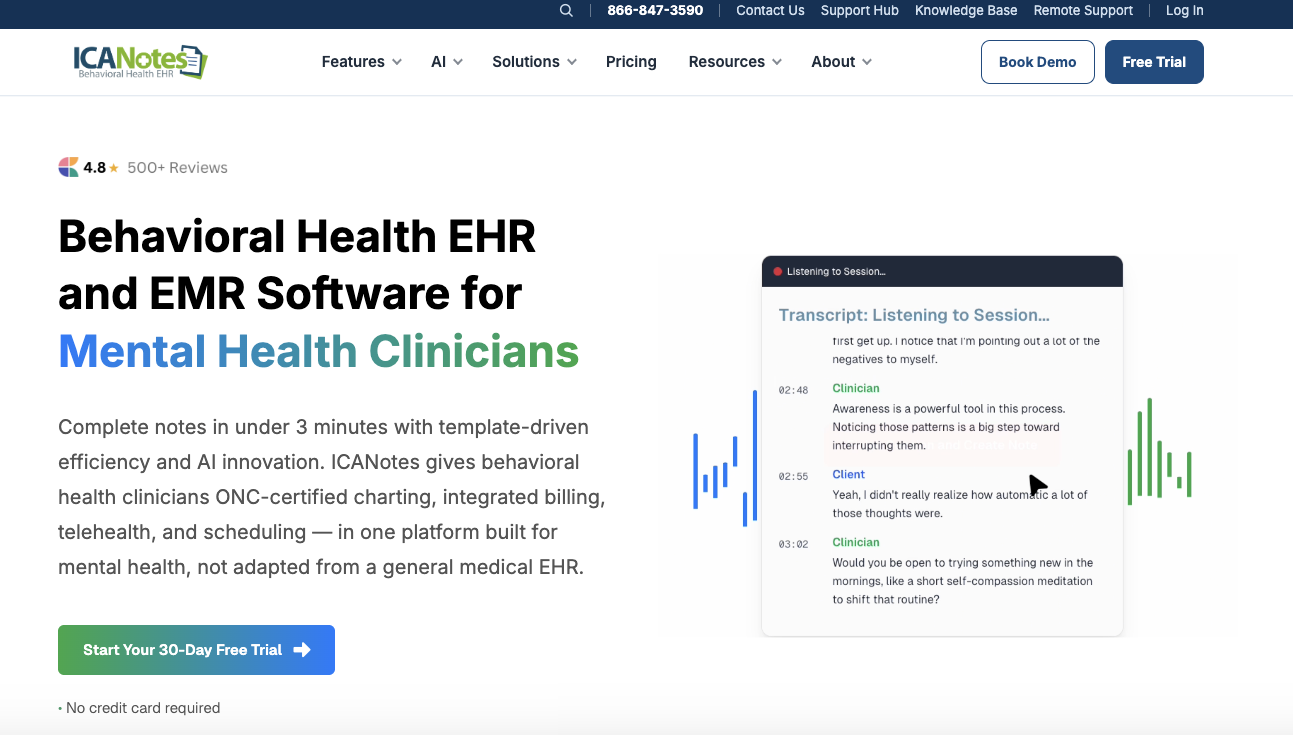
Task: Click the 02:48 transcript timestamp
Action: point(793,390)
